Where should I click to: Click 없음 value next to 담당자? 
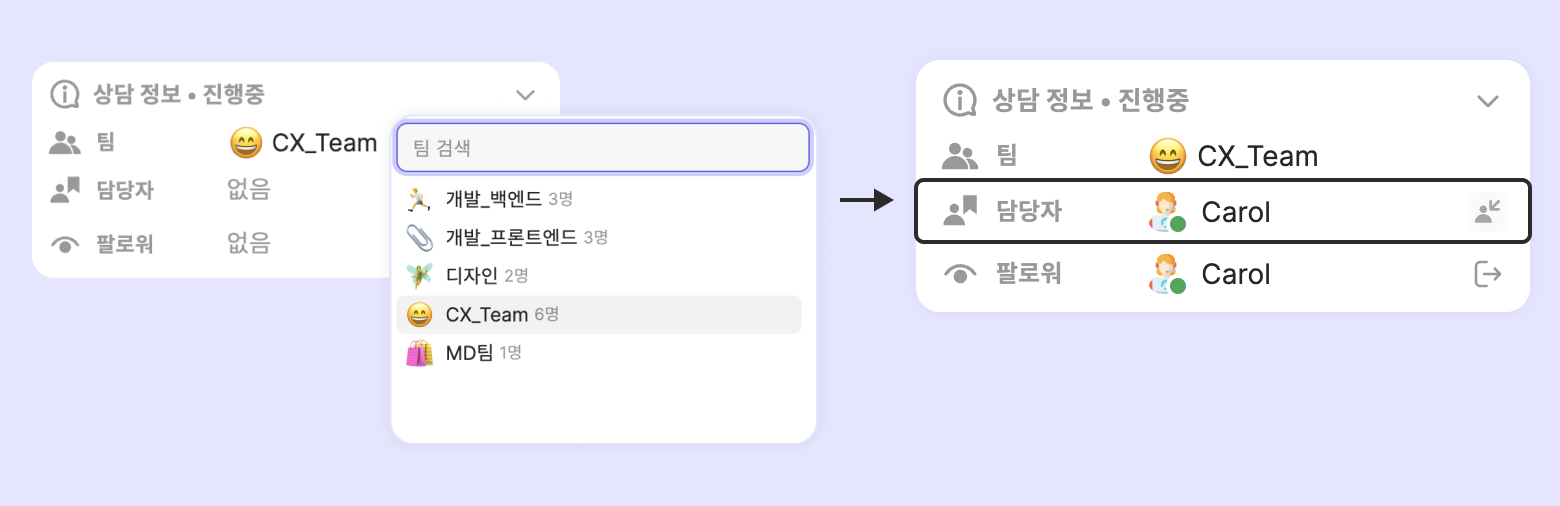(x=249, y=188)
